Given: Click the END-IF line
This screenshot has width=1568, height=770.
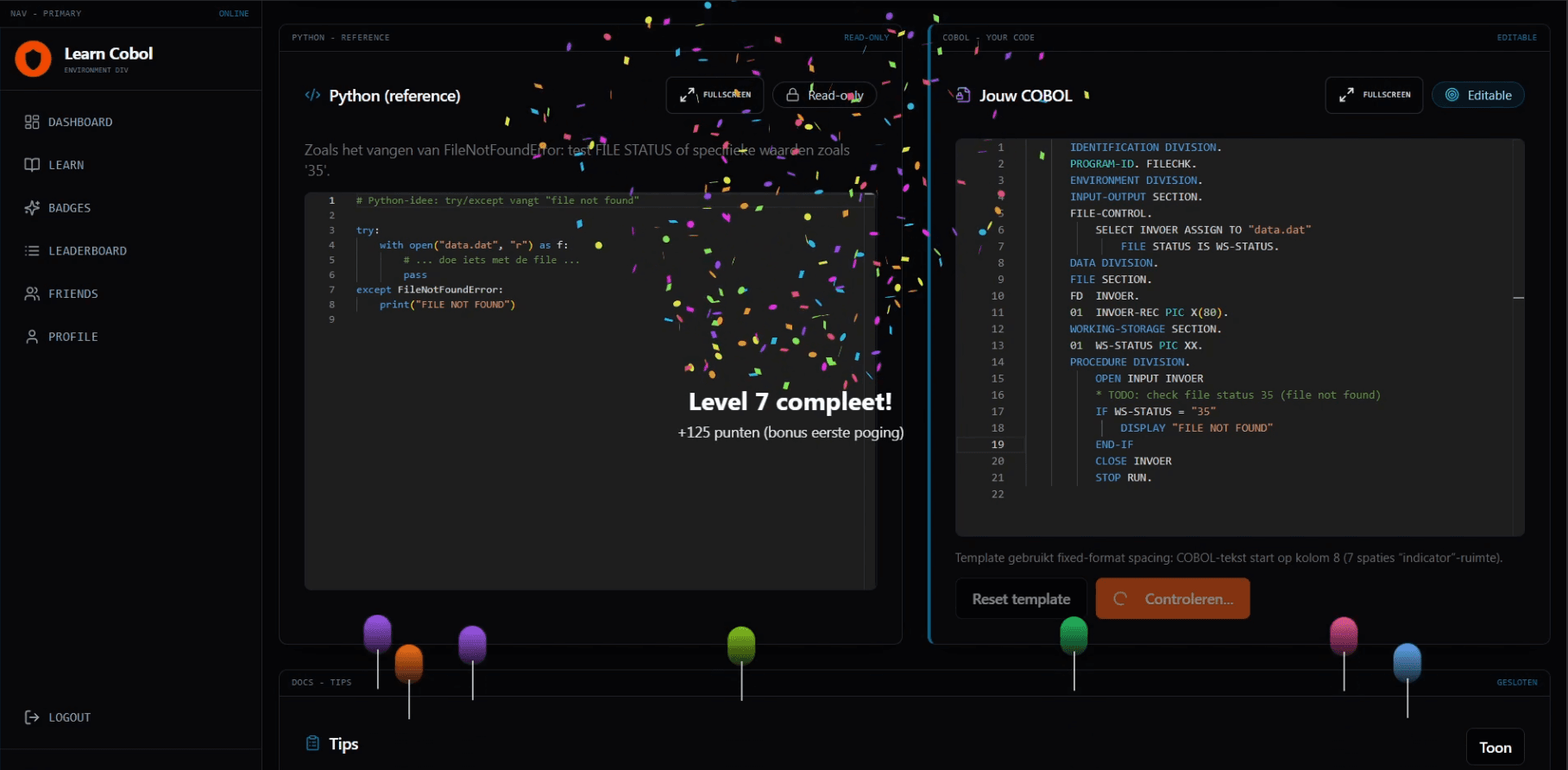Looking at the screenshot, I should click(x=1114, y=445).
